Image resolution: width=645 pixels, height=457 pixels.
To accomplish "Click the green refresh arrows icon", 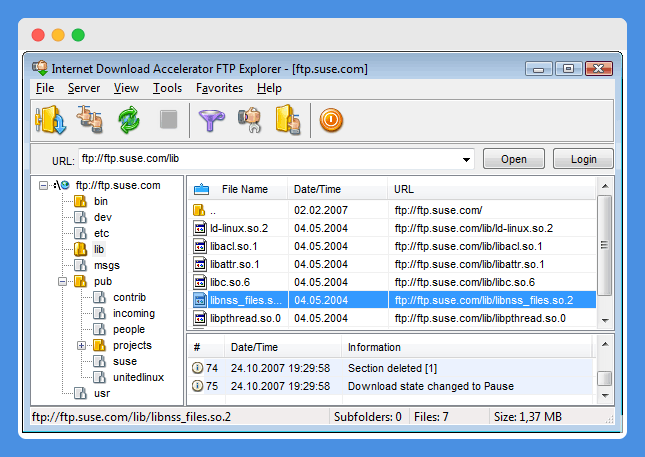I will (129, 120).
